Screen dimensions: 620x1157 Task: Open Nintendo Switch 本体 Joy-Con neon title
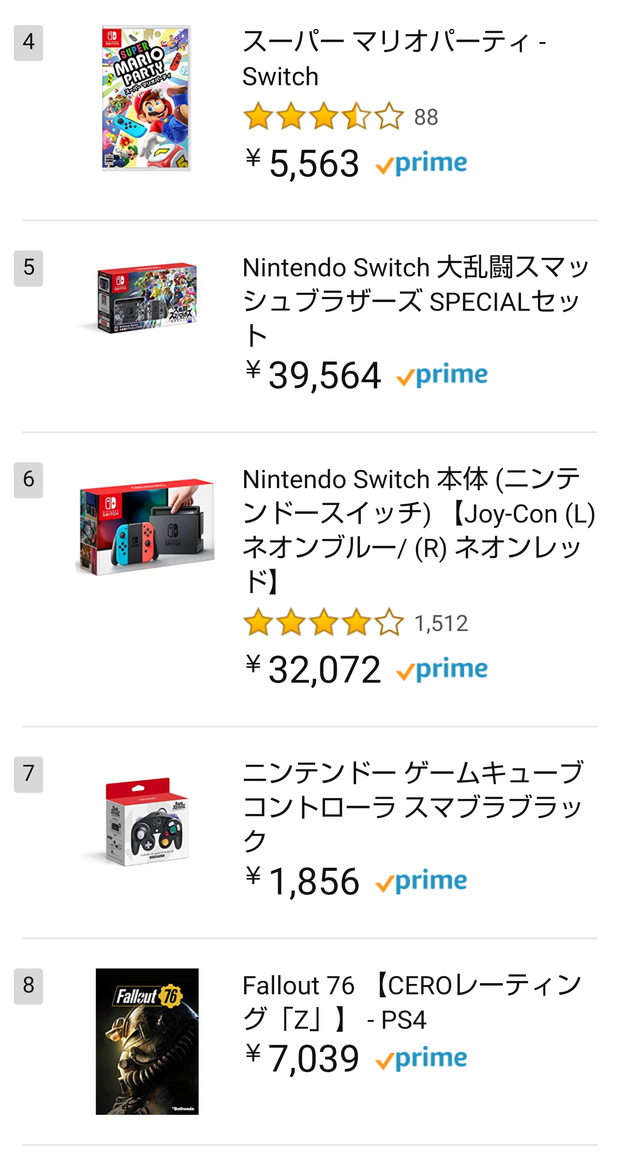click(x=419, y=531)
